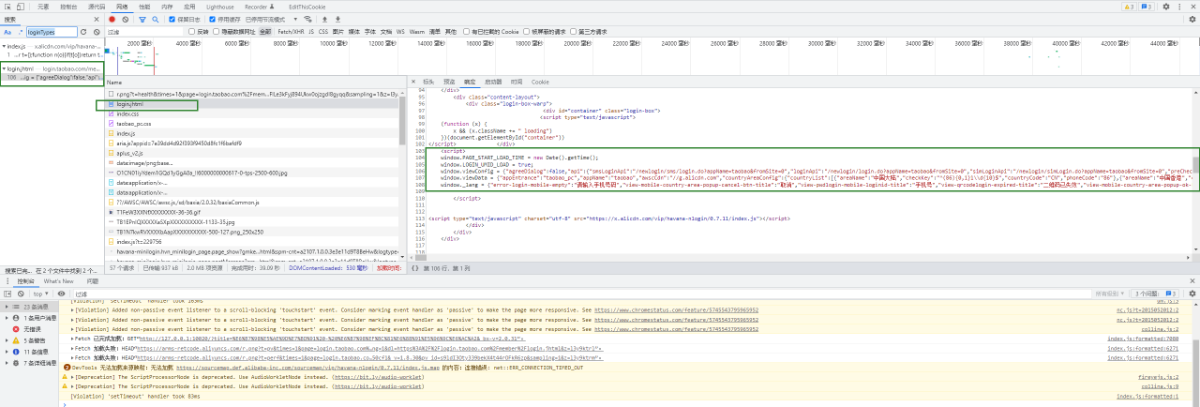Viewport: 1200px width, 407px height.
Task: Toggle the 停用缓存 checkbox
Action: [213, 19]
